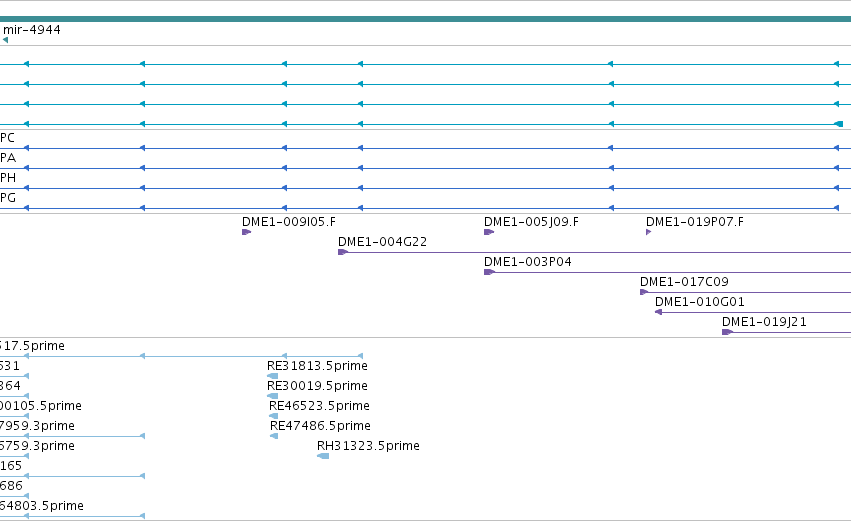The width and height of the screenshot is (851, 521).
Task: Select the 00105.5prime EST label
Action: tap(41, 406)
